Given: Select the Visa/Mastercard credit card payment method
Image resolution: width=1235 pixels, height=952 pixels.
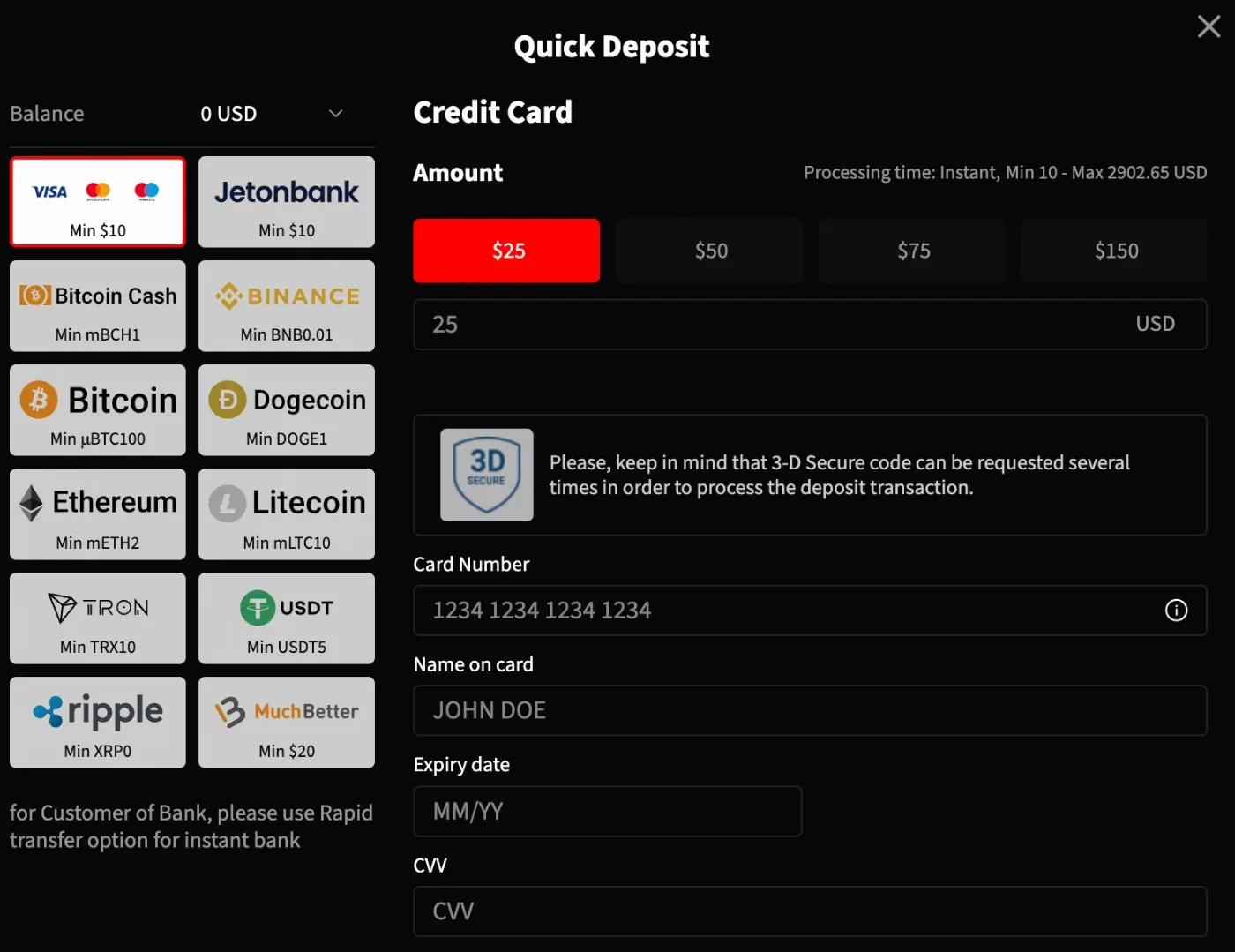Looking at the screenshot, I should pyautogui.click(x=98, y=202).
